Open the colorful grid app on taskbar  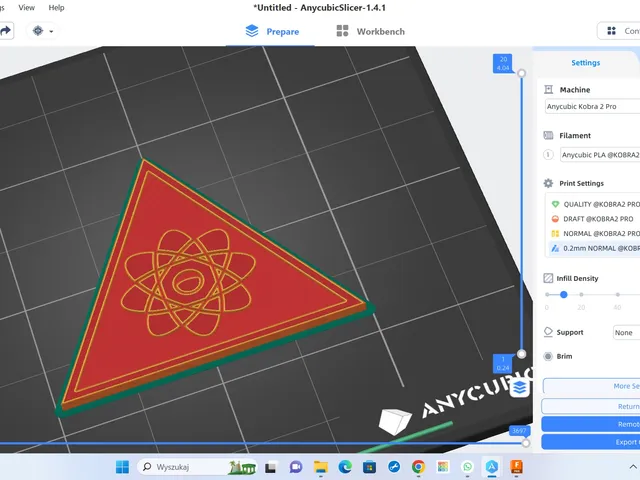443,467
